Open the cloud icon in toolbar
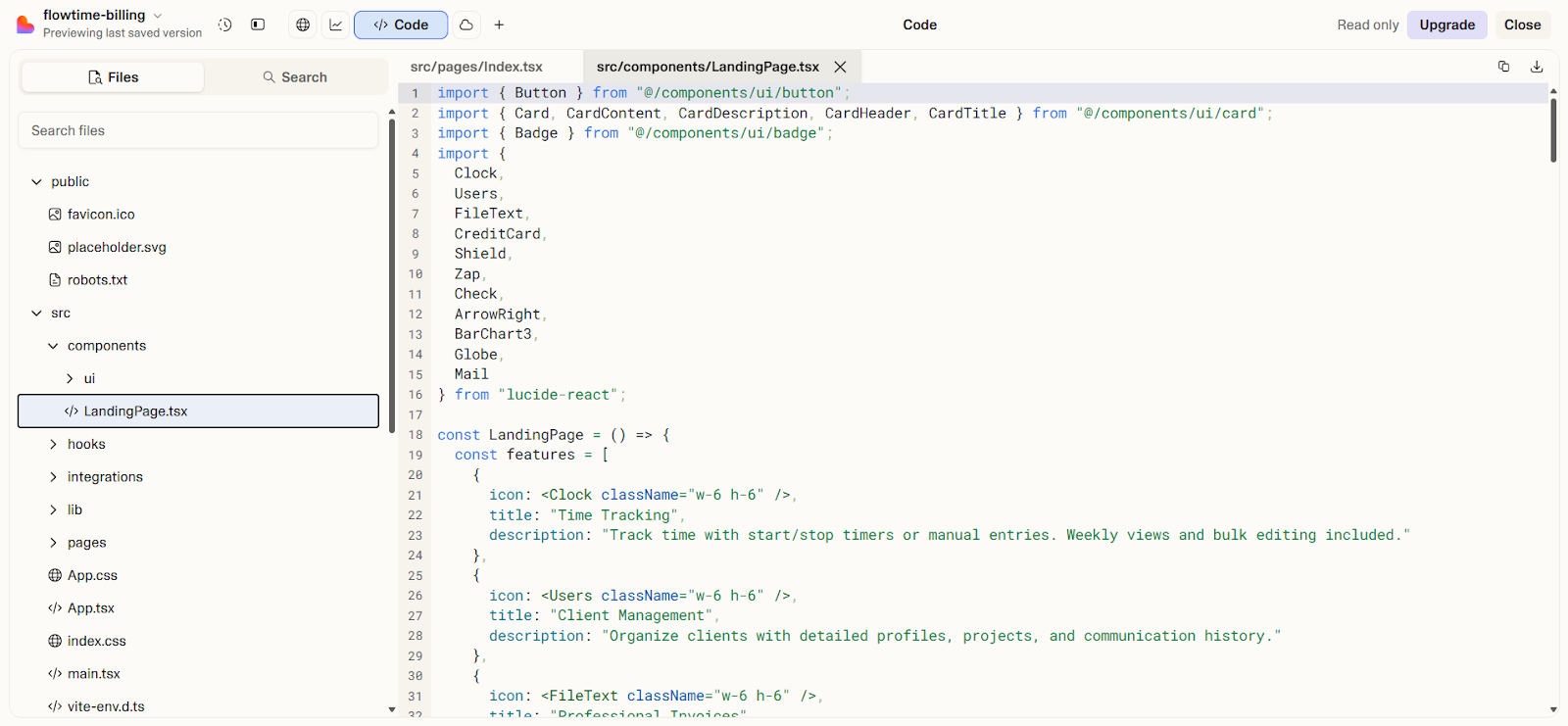 pyautogui.click(x=466, y=24)
